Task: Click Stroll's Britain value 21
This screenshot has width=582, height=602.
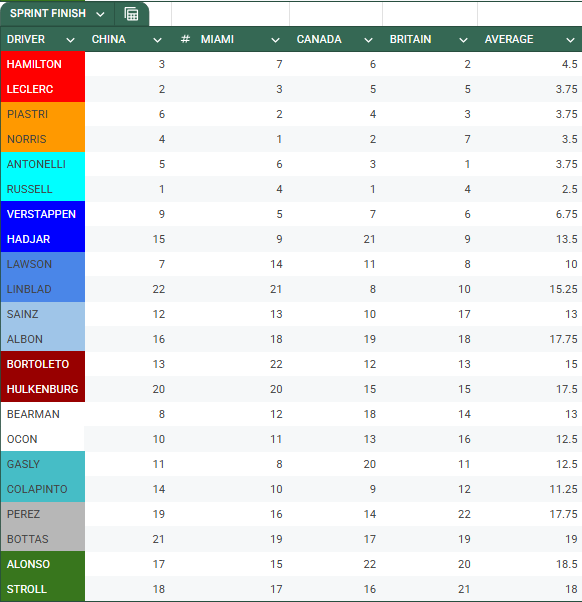Action: coord(464,589)
